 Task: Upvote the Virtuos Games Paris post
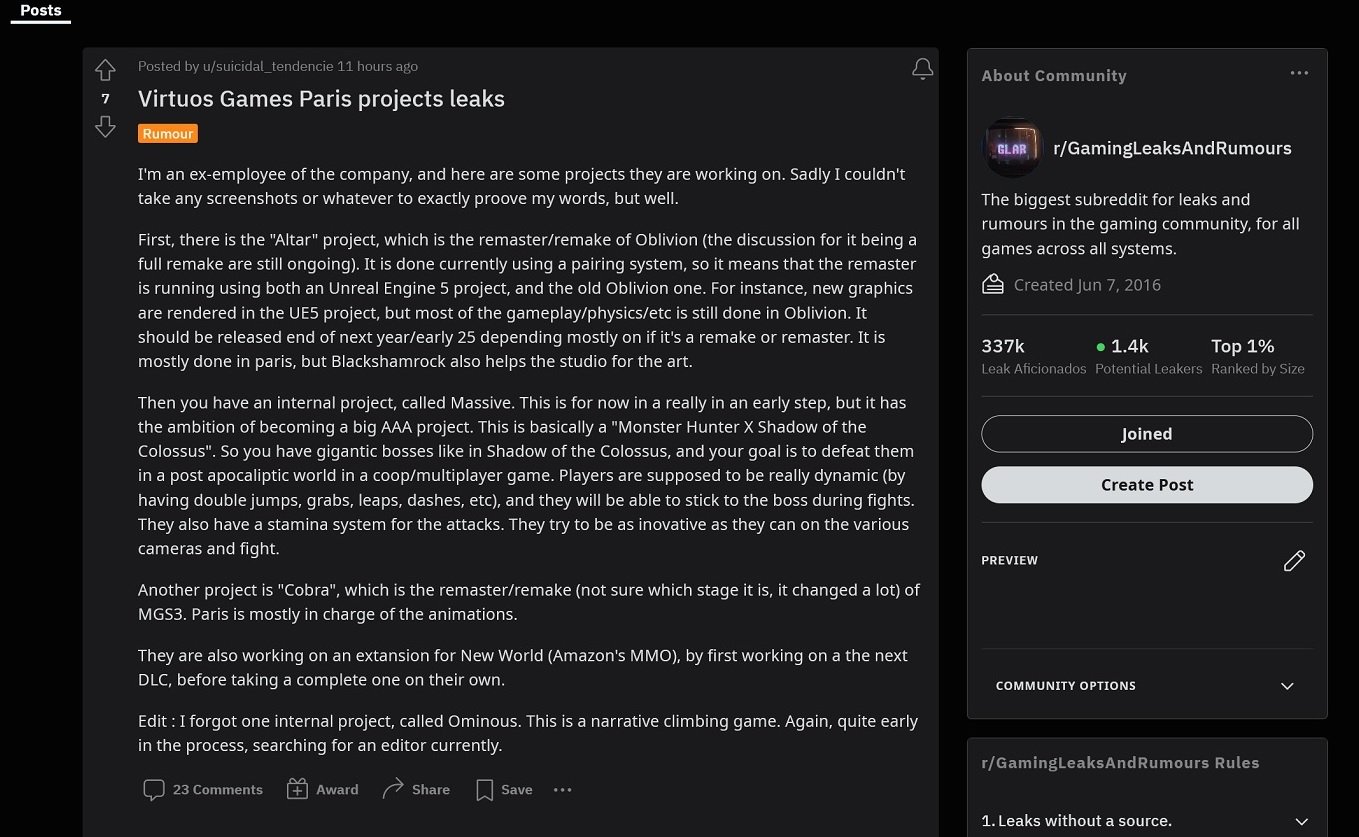tap(105, 70)
